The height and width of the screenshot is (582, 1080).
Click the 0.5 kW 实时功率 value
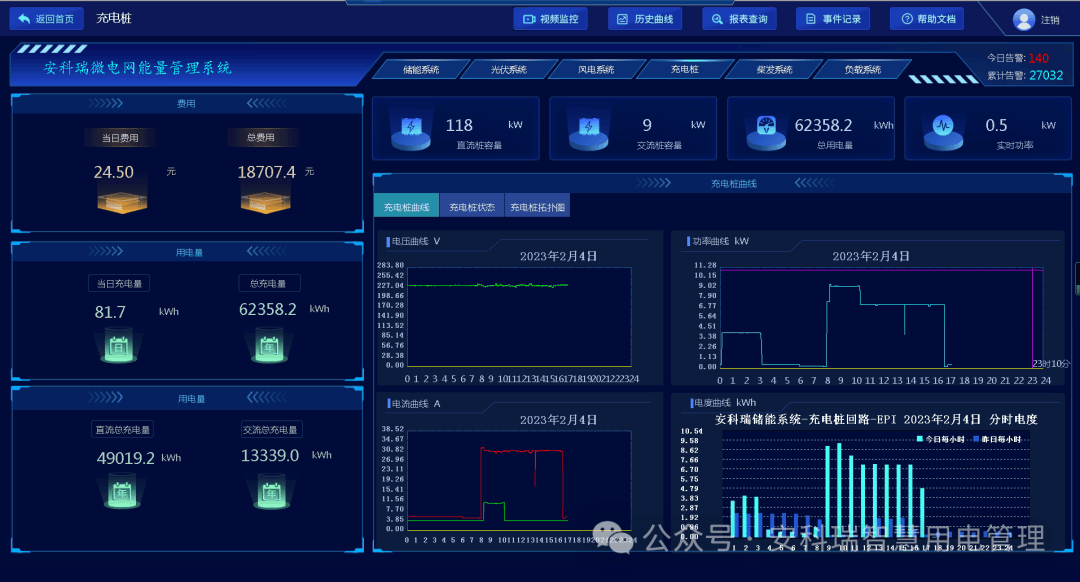pos(996,125)
